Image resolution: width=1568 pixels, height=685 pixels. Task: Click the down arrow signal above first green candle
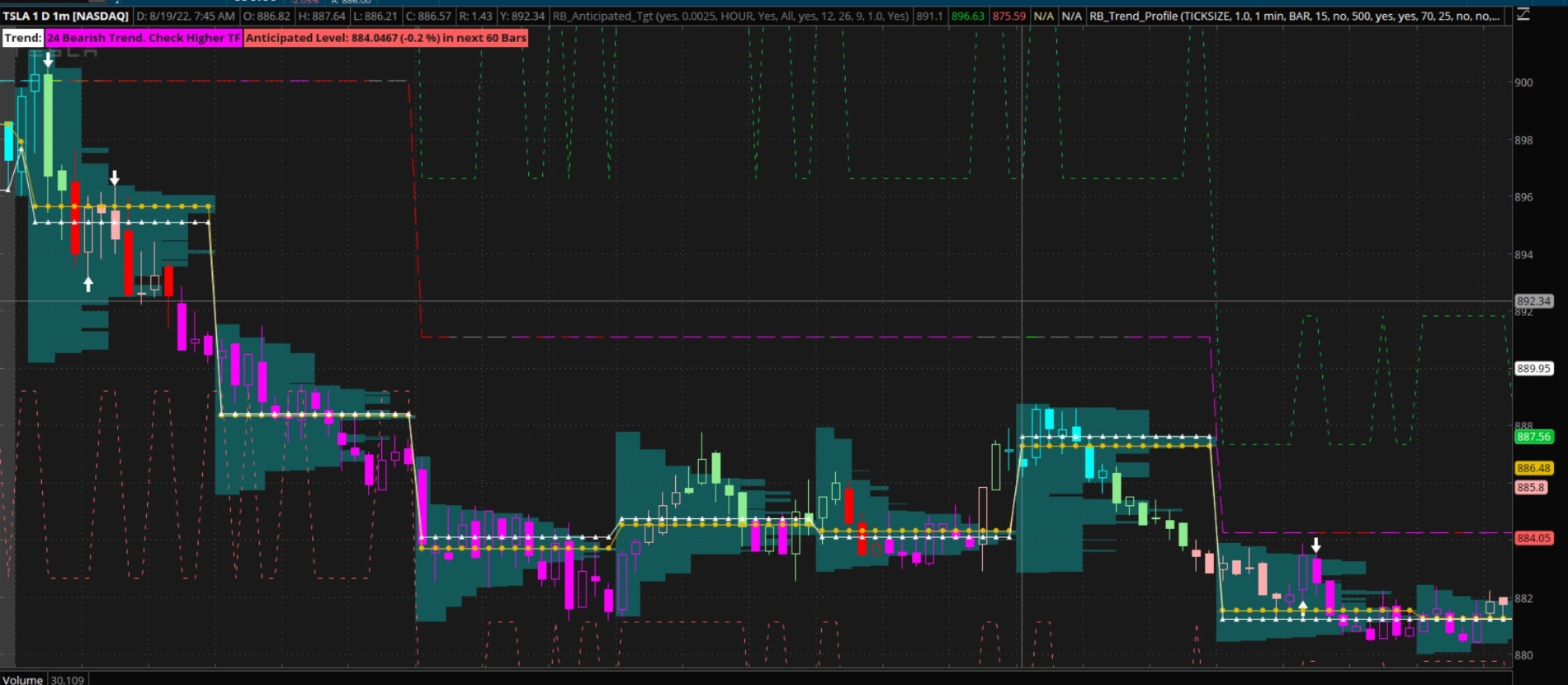(49, 60)
